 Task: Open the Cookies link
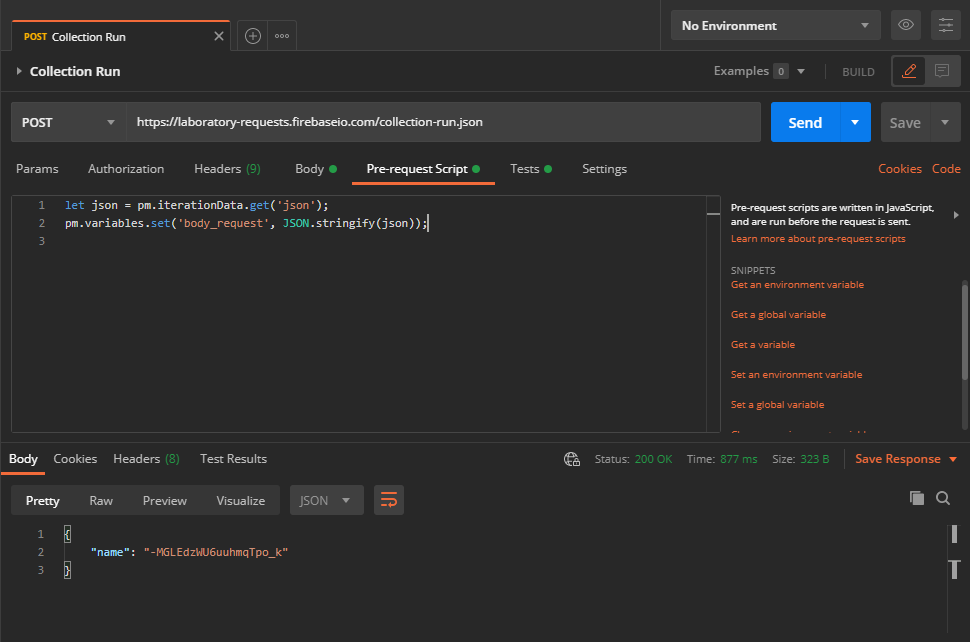pyautogui.click(x=899, y=169)
